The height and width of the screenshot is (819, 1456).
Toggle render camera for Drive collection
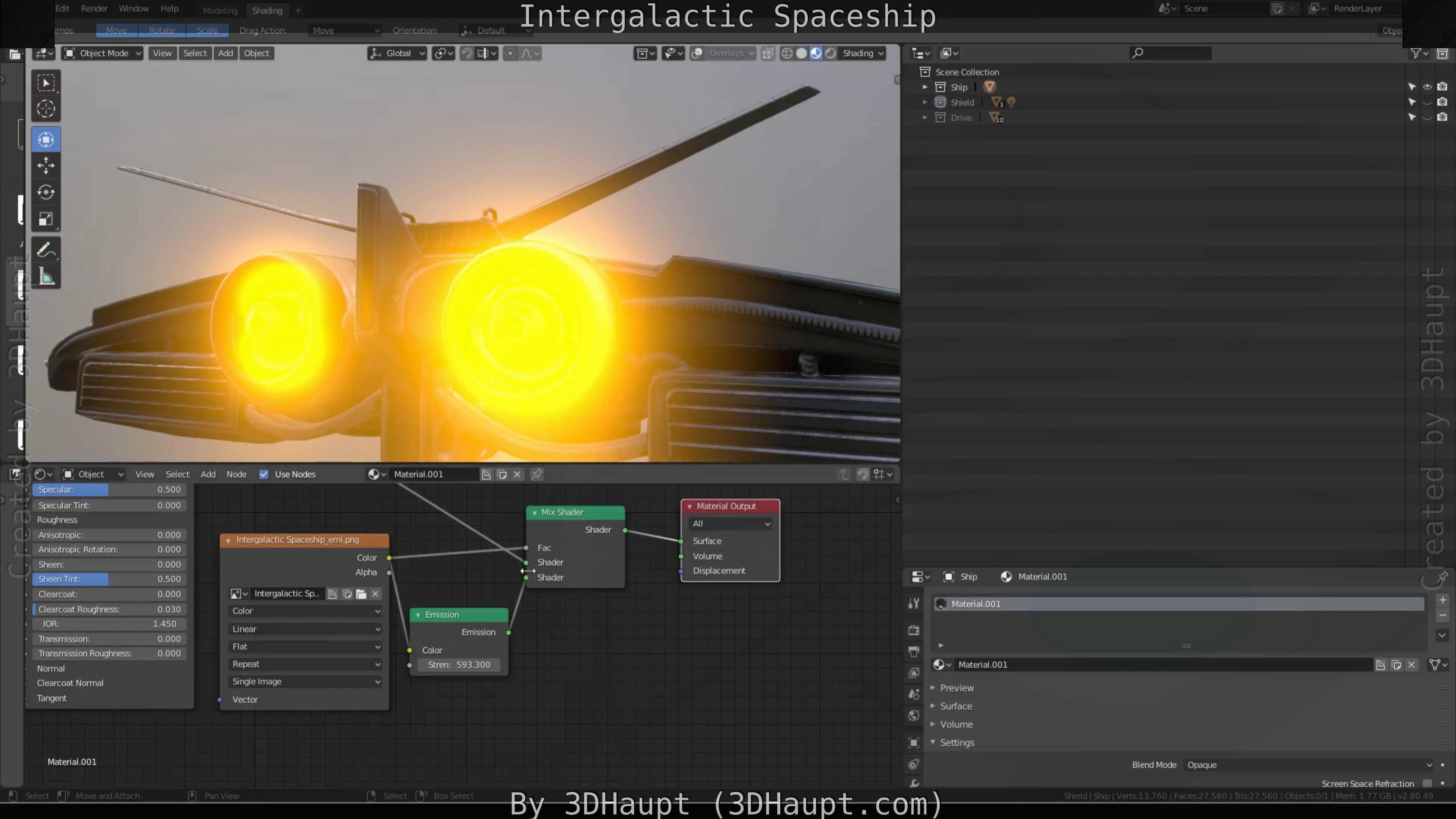pos(1442,118)
